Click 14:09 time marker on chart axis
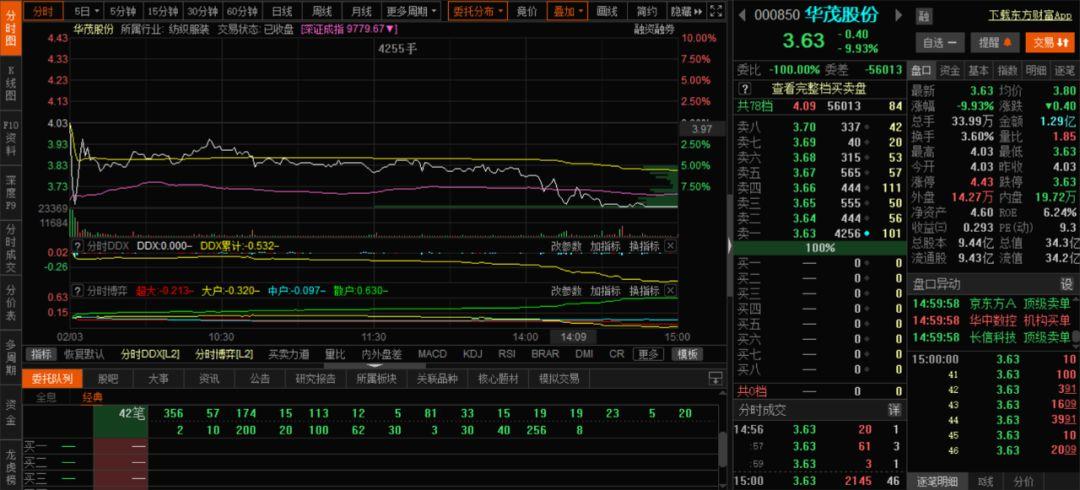The image size is (1080, 490). pyautogui.click(x=573, y=337)
